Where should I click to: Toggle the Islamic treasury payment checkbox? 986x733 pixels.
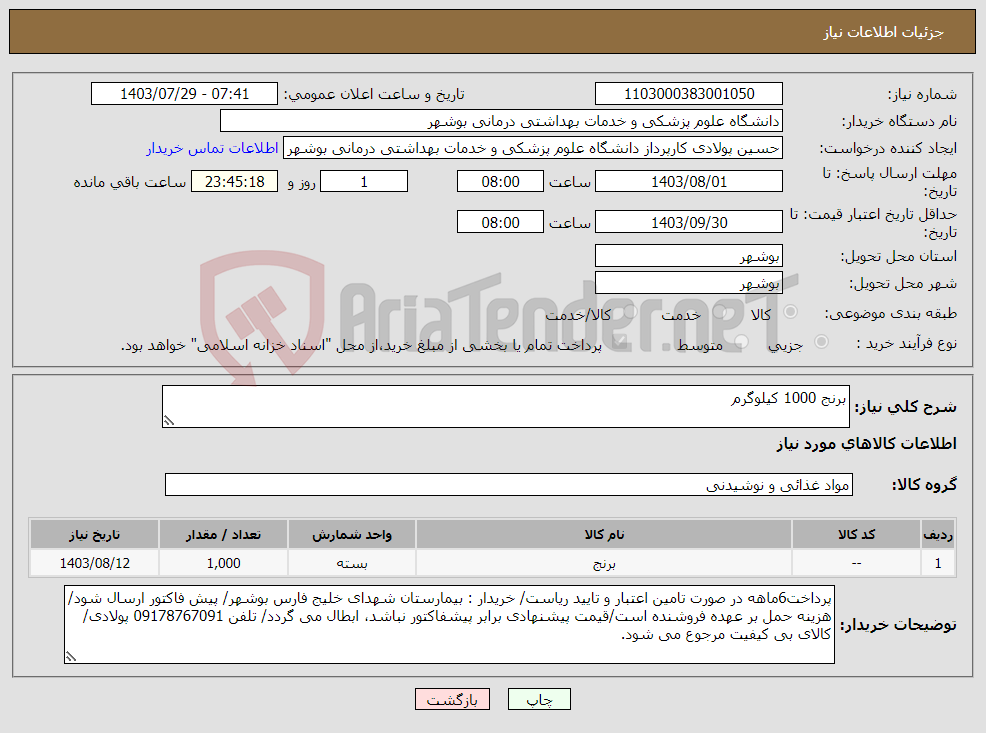619,342
